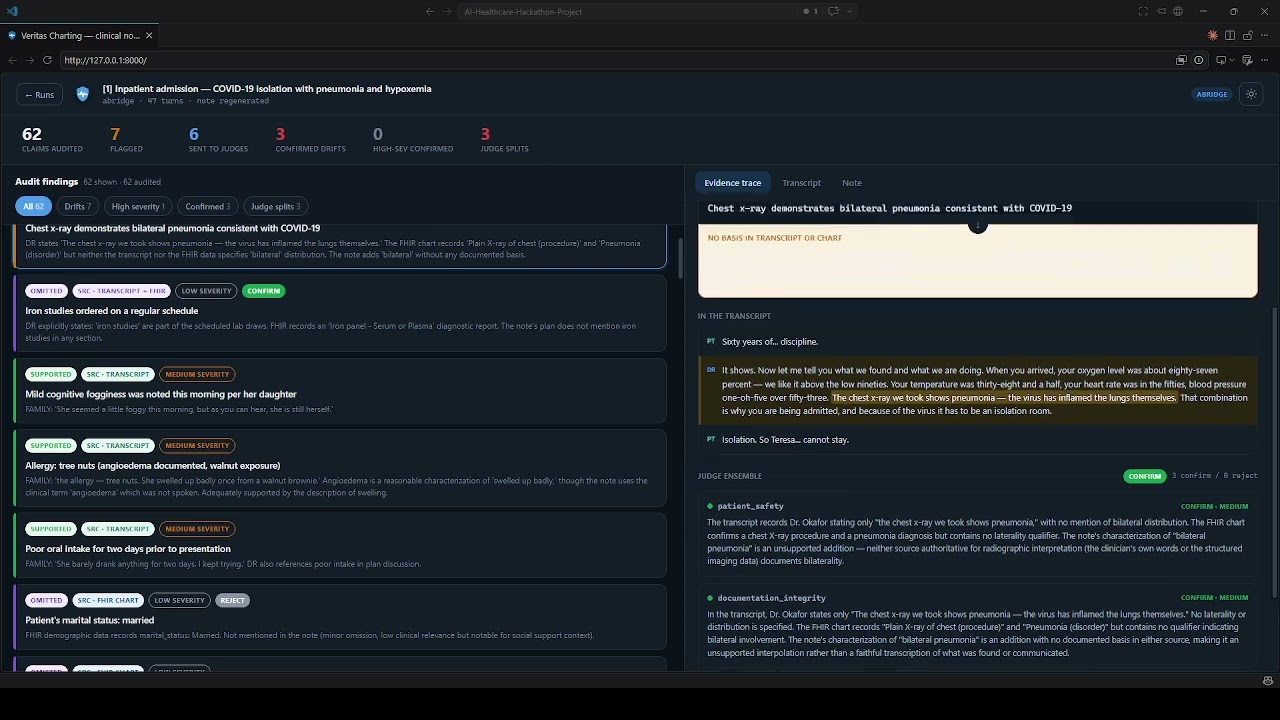The width and height of the screenshot is (1280, 720).
Task: Click the audit findings list scrollbar
Action: click(680, 260)
